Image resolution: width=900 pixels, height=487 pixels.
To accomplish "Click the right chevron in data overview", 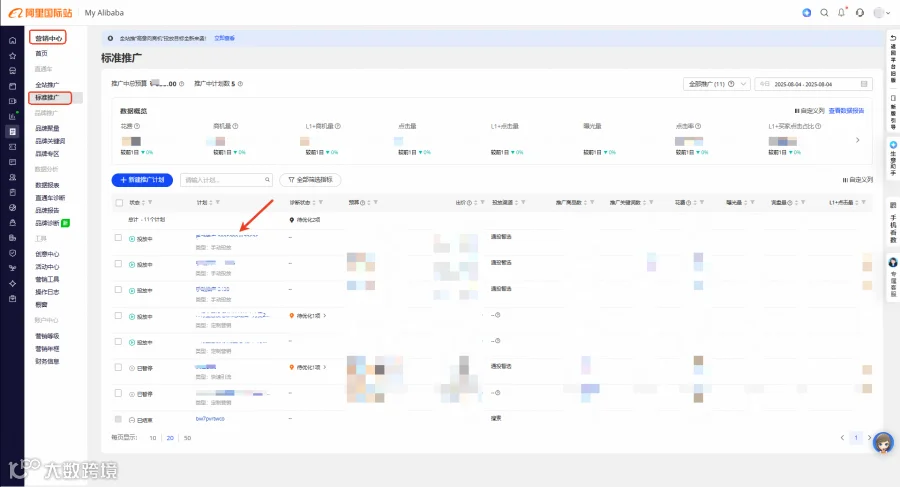I will (x=858, y=140).
